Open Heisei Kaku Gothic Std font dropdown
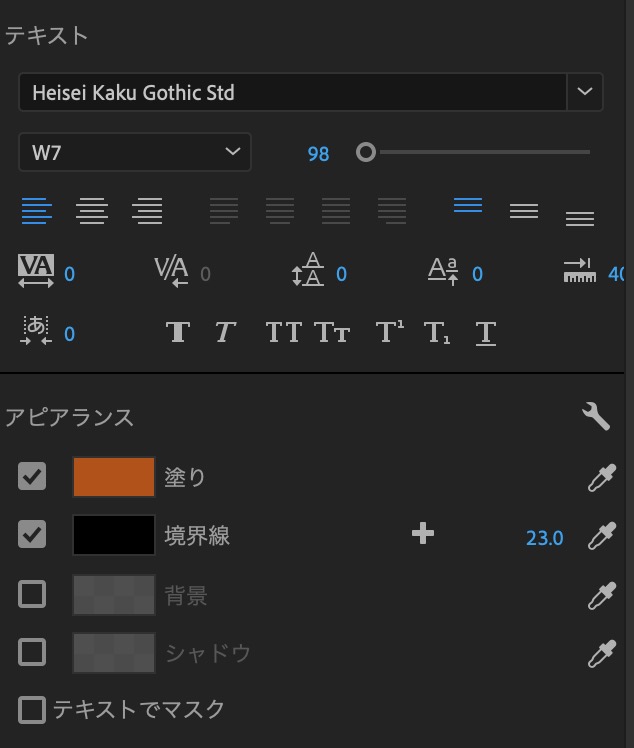 [x=585, y=92]
